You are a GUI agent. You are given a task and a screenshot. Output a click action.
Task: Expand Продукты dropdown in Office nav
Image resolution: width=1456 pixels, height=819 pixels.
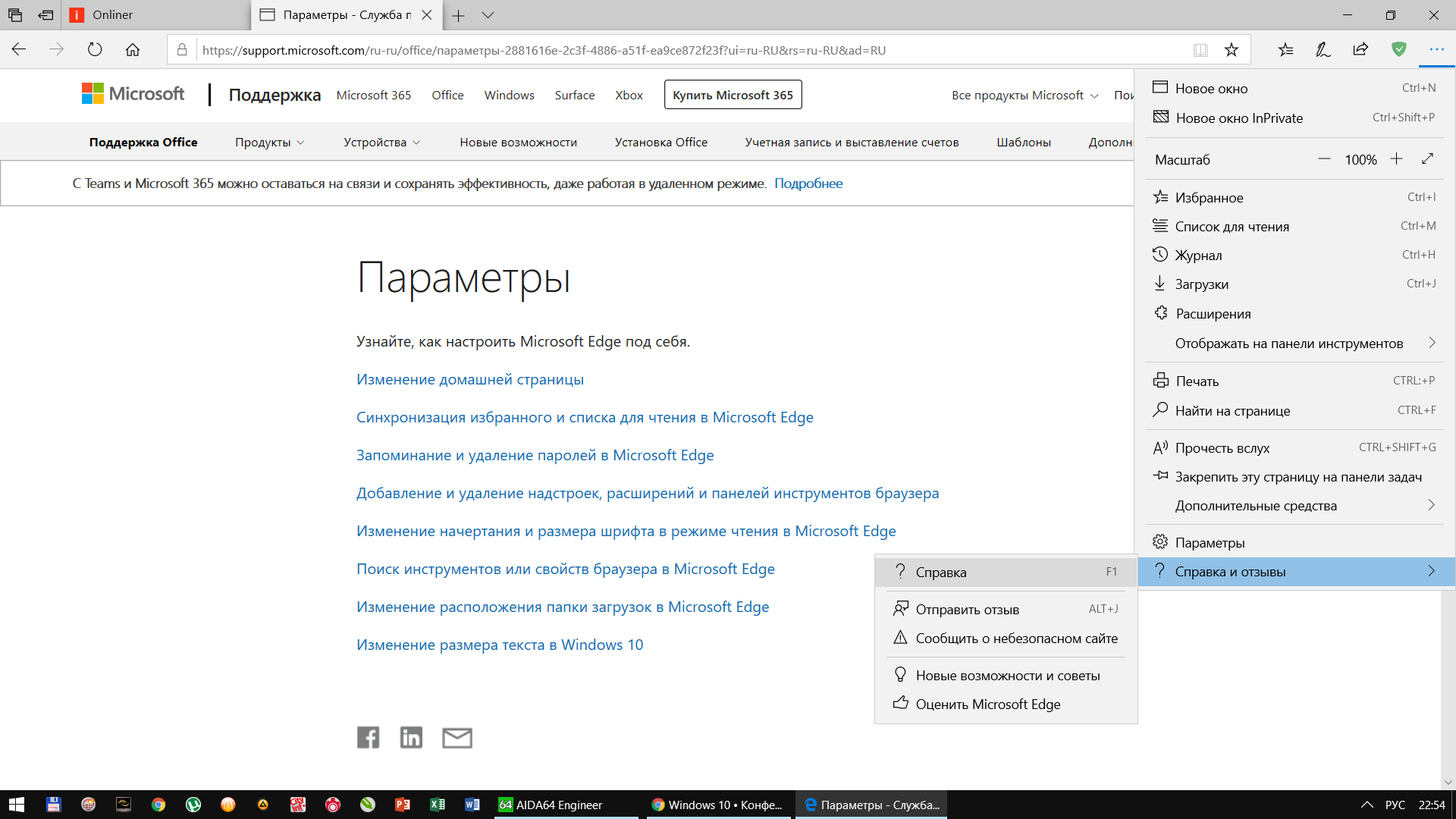(269, 143)
